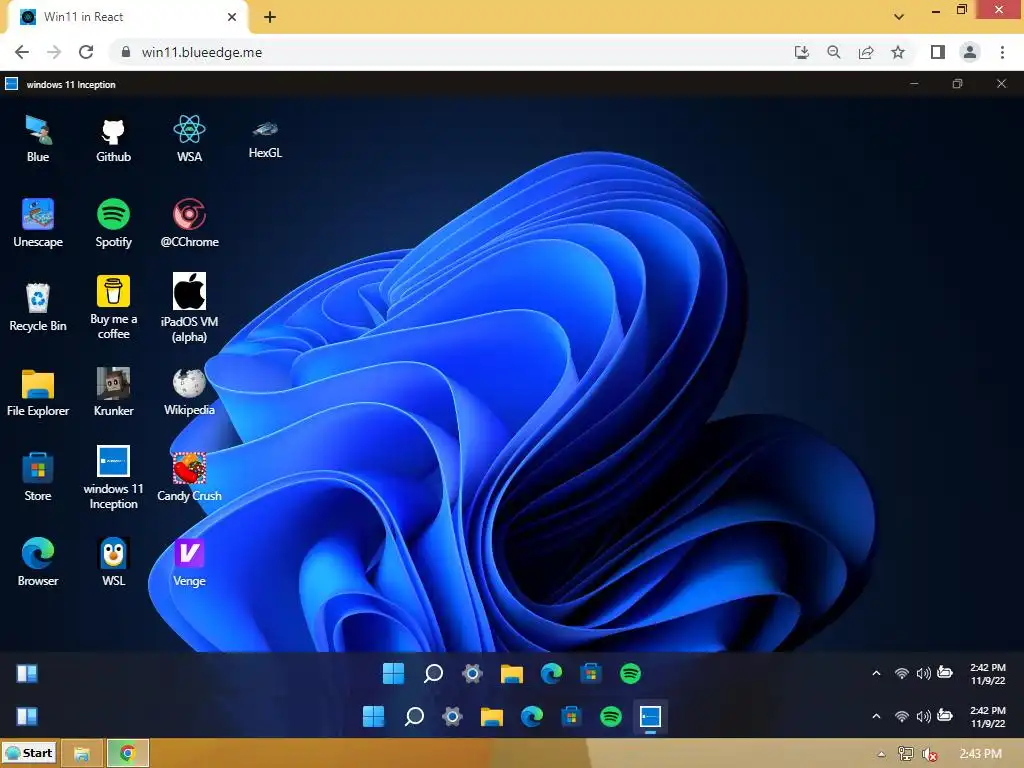
Task: Open the Store desktop icon
Action: (38, 477)
